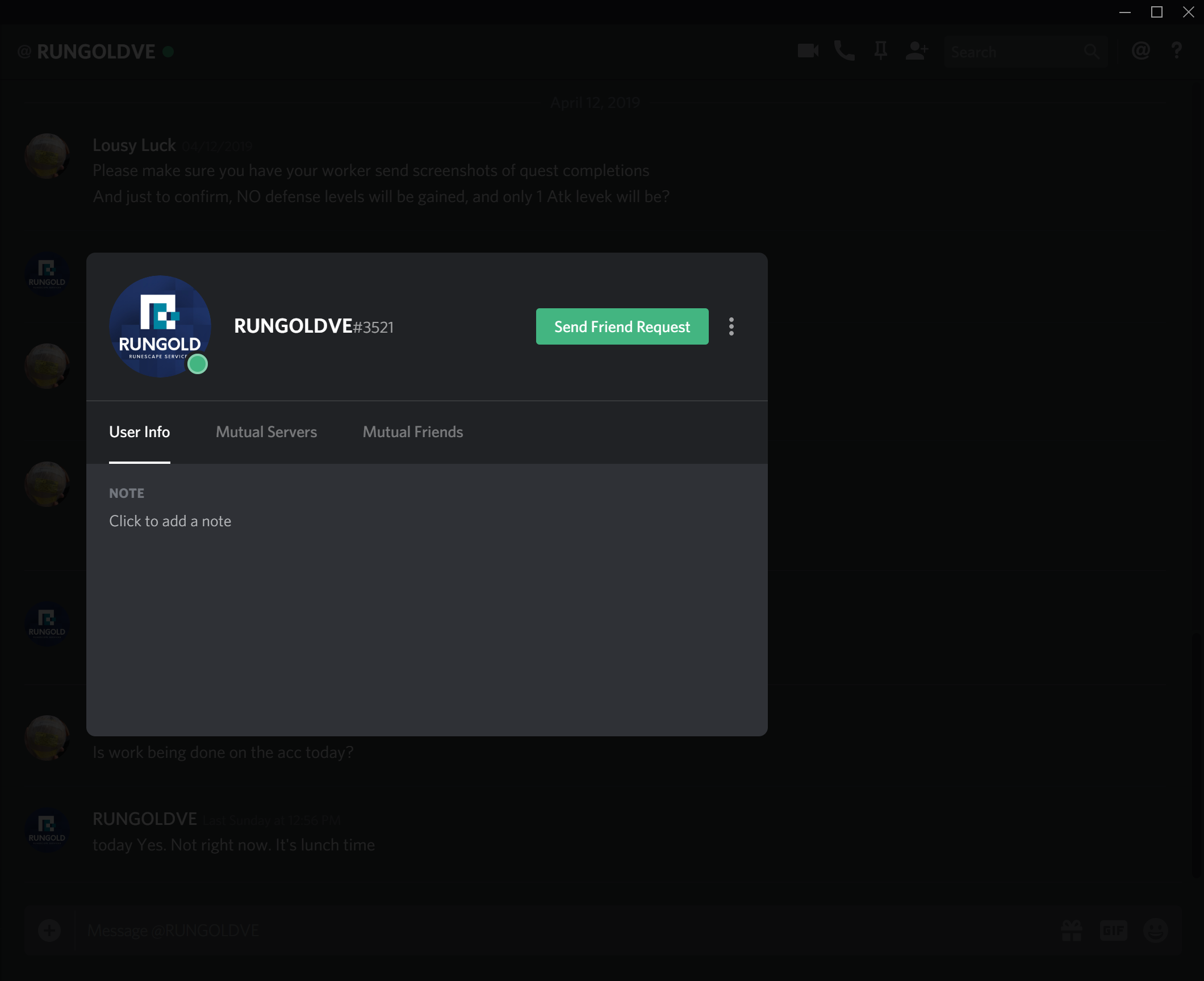Open the gift Nitro icon
The height and width of the screenshot is (981, 1204).
coord(1072,930)
